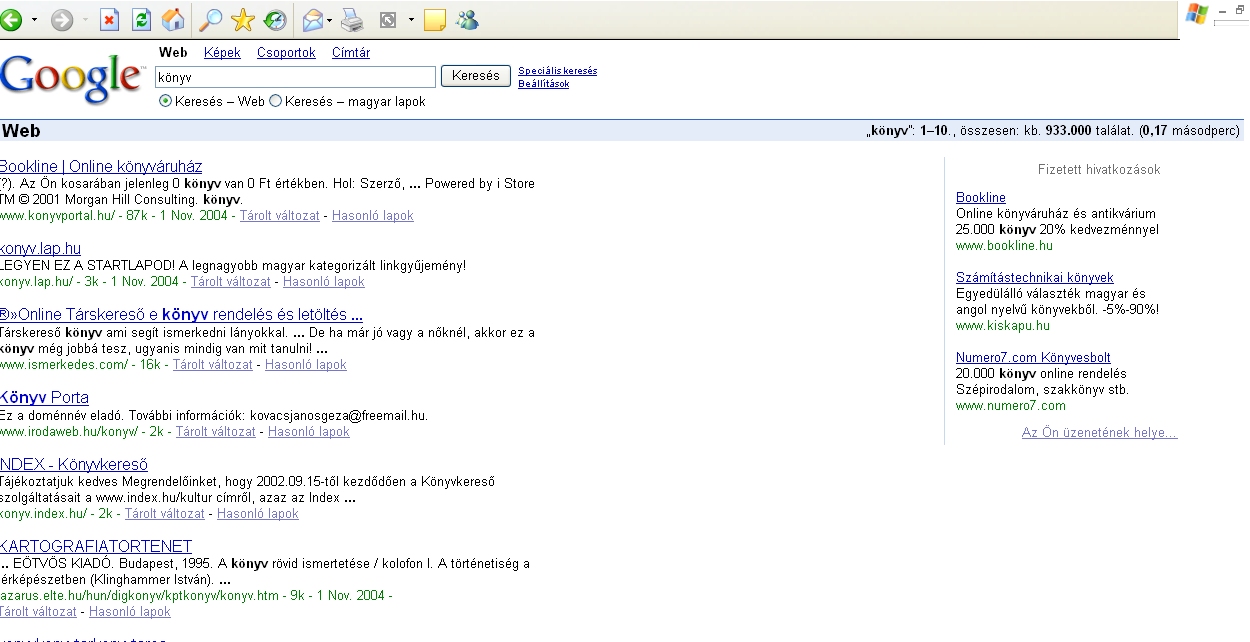Open the Search magnifier toolbar icon

click(211, 19)
